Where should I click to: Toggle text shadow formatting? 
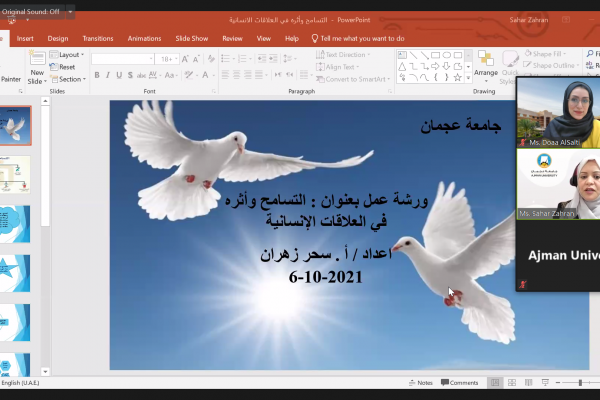131,77
